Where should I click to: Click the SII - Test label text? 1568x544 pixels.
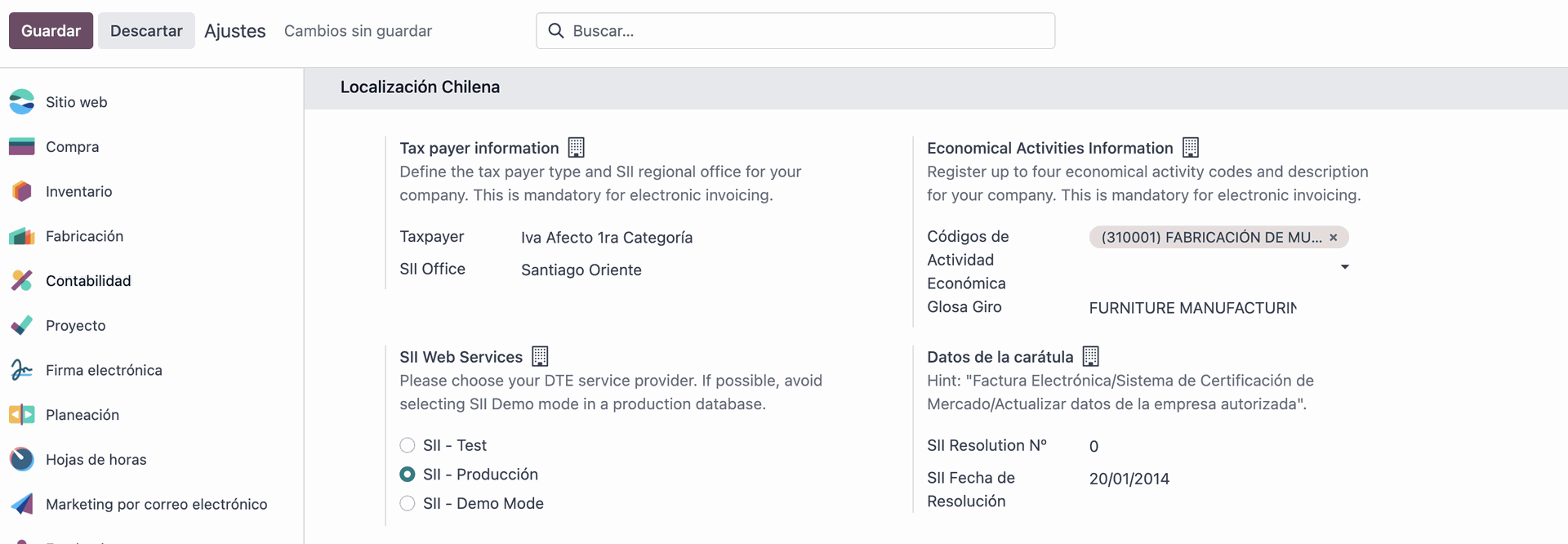(x=455, y=445)
